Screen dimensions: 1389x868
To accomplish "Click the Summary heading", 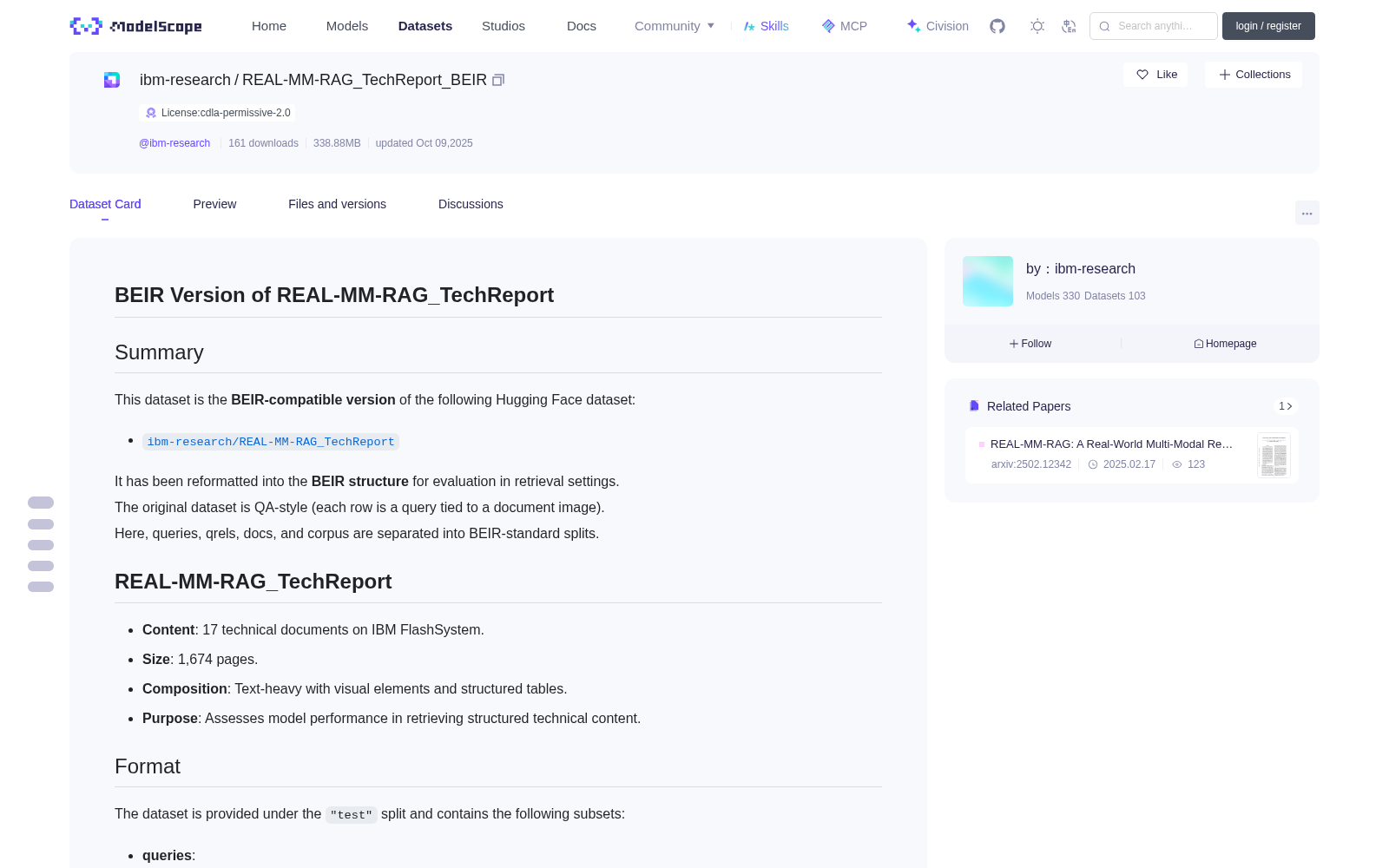I will click(159, 352).
